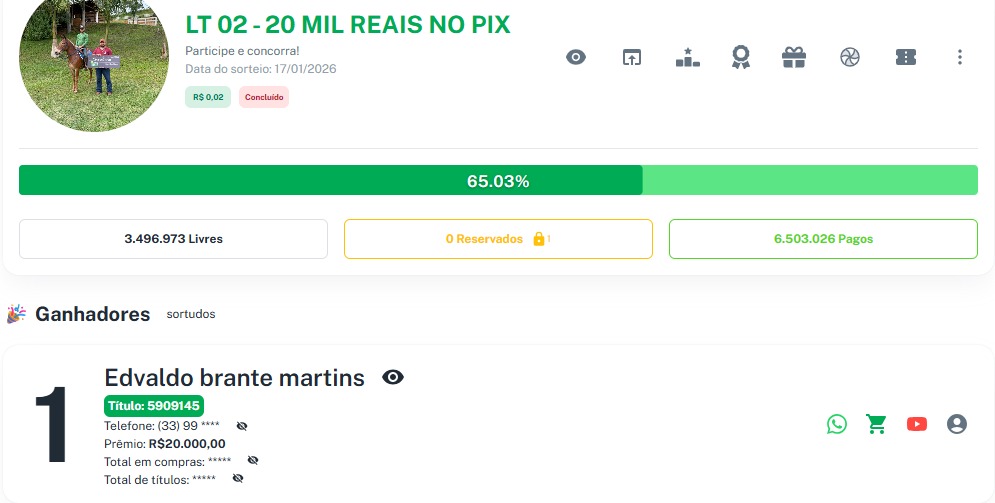Open the gift prizes icon
The width and height of the screenshot is (995, 503).
(794, 57)
